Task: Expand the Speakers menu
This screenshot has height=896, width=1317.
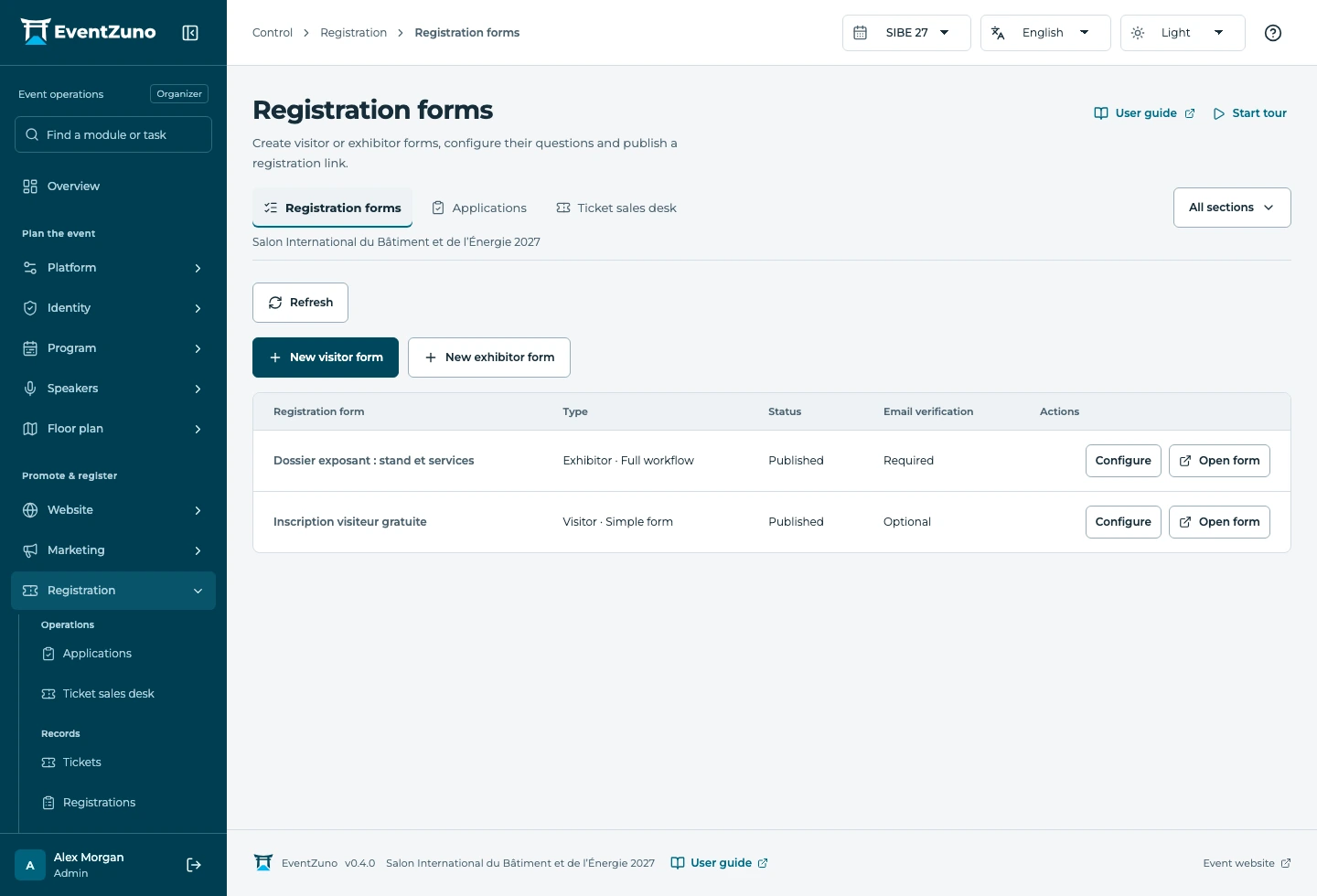Action: [x=113, y=389]
